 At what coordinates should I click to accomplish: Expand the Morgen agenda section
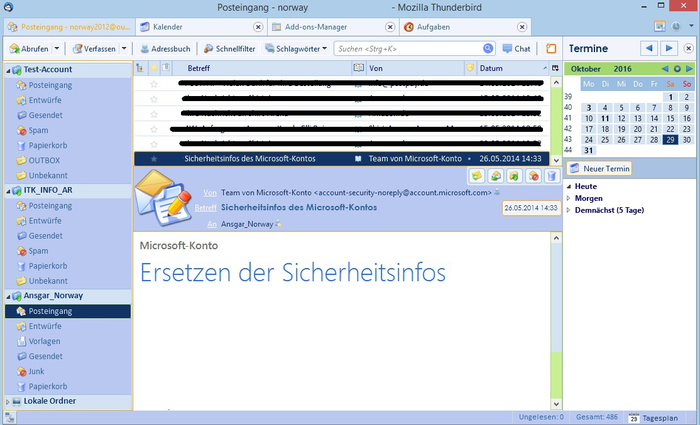click(x=569, y=198)
